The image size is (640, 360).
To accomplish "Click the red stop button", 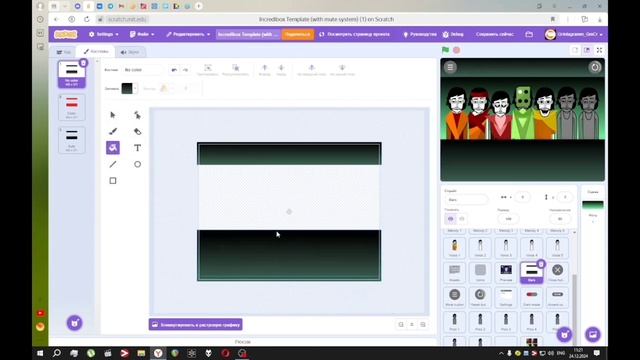I will point(456,50).
